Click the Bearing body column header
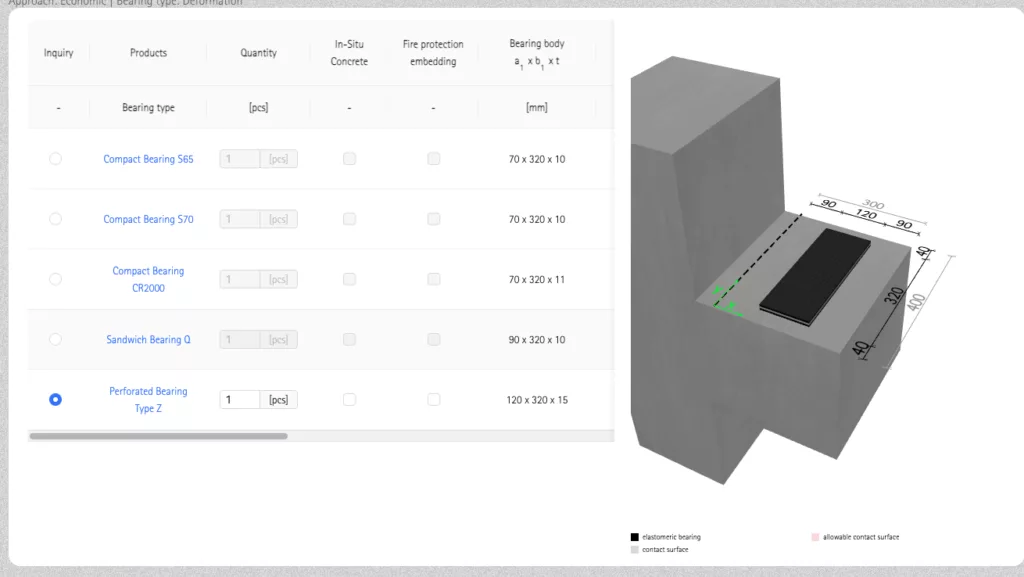The height and width of the screenshot is (577, 1024). point(537,53)
